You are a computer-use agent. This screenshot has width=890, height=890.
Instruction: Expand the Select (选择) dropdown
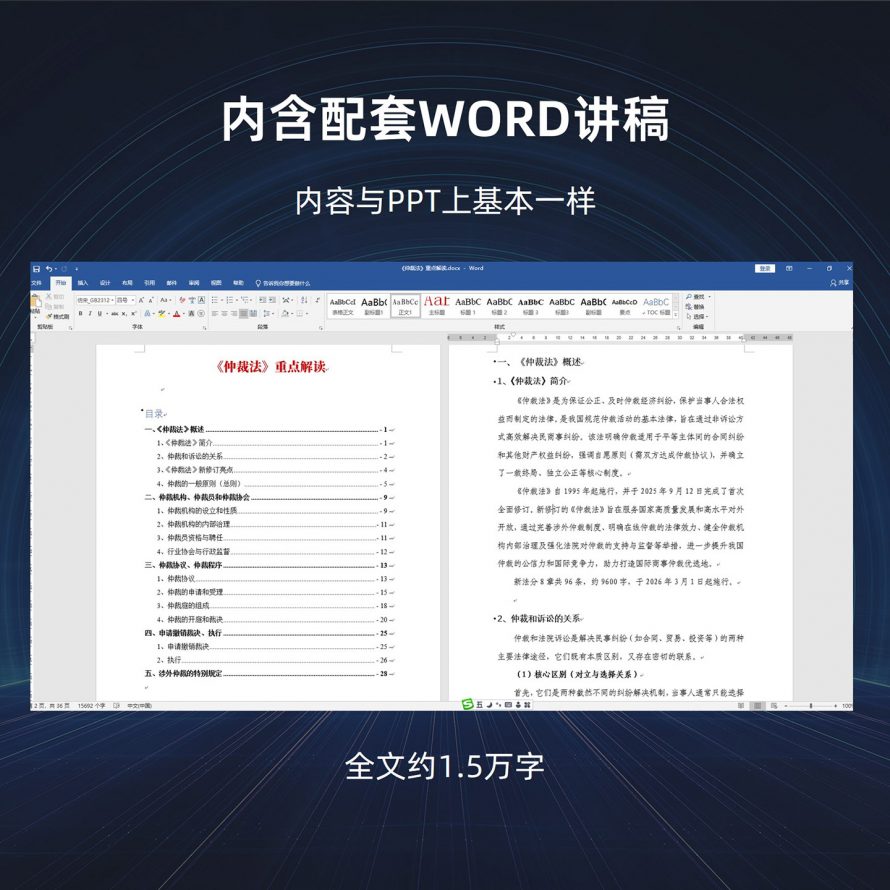tap(699, 316)
